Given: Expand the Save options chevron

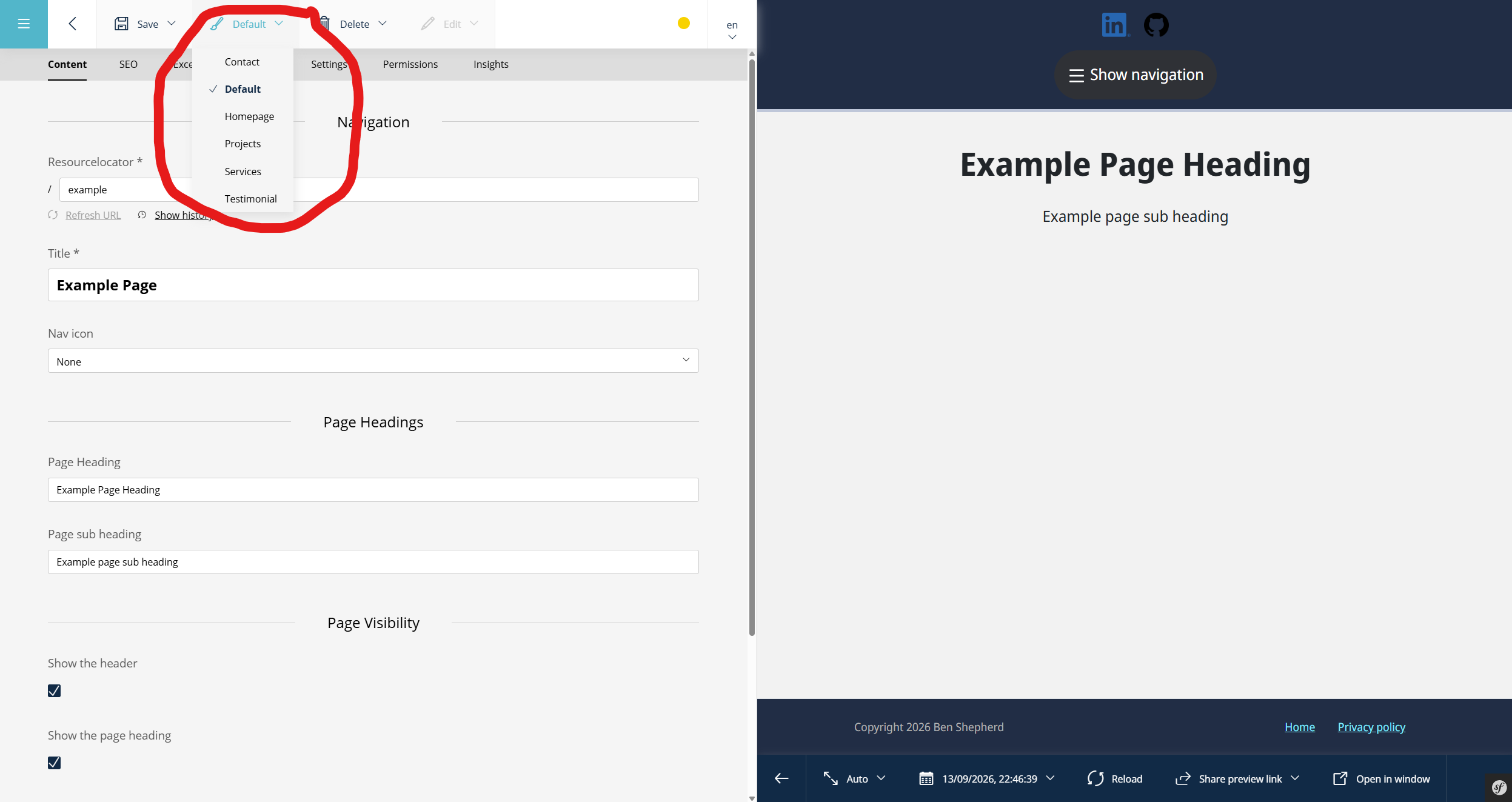Looking at the screenshot, I should 172,24.
